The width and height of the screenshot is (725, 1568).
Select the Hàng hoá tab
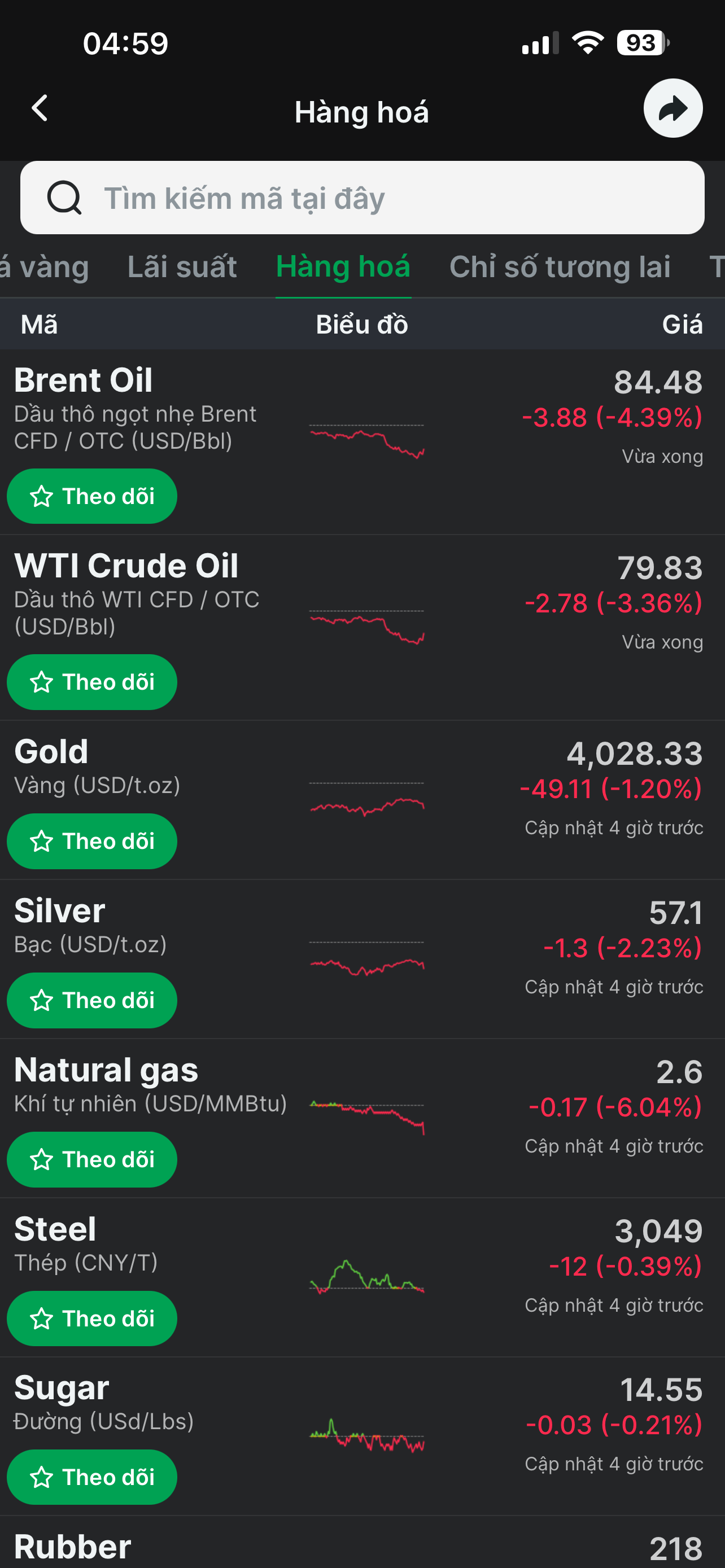[x=343, y=266]
